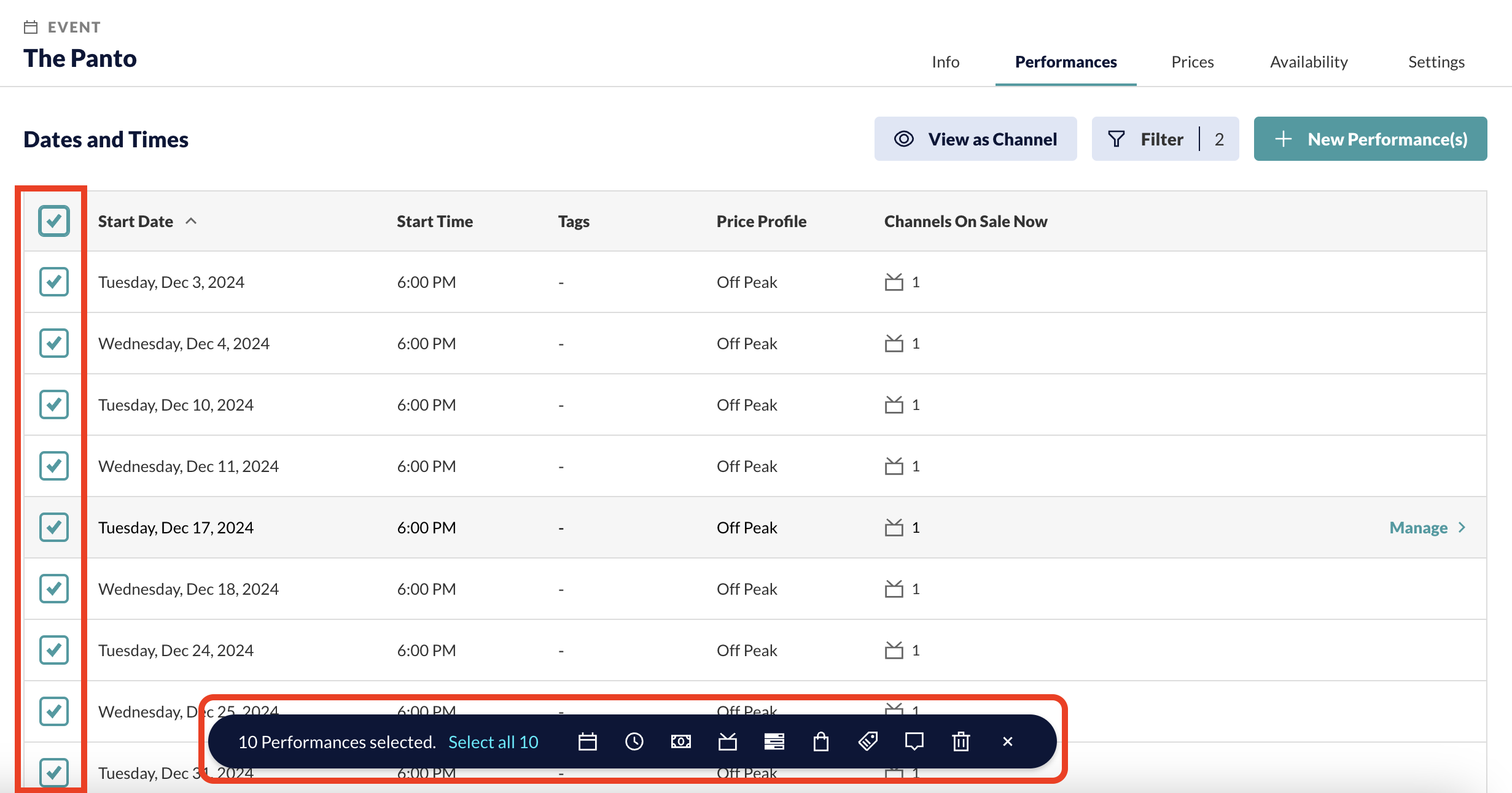Click the Select all 10 link
The height and width of the screenshot is (793, 1512).
pos(493,742)
